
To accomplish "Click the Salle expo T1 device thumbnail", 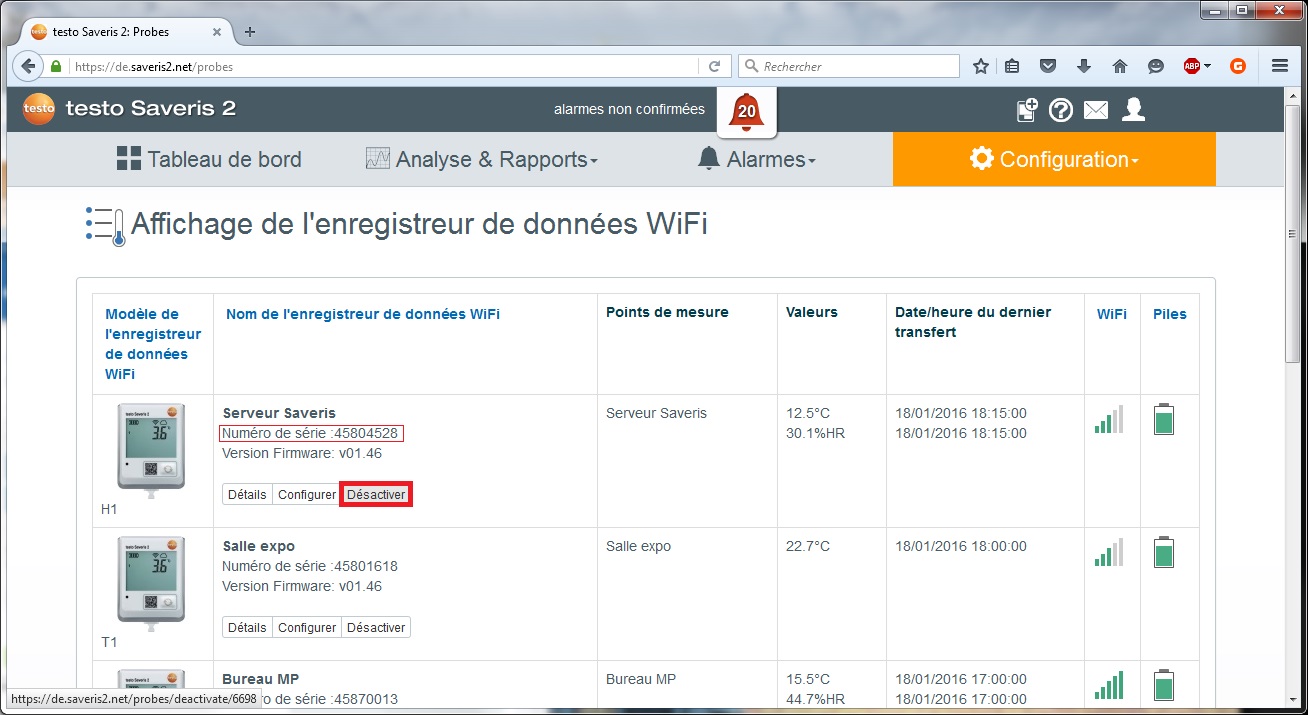I will [x=151, y=585].
